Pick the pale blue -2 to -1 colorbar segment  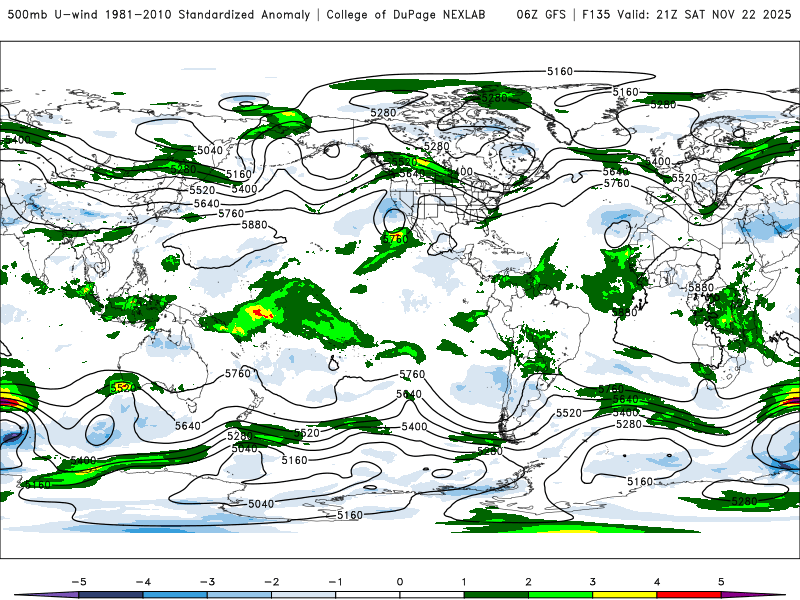point(304,595)
